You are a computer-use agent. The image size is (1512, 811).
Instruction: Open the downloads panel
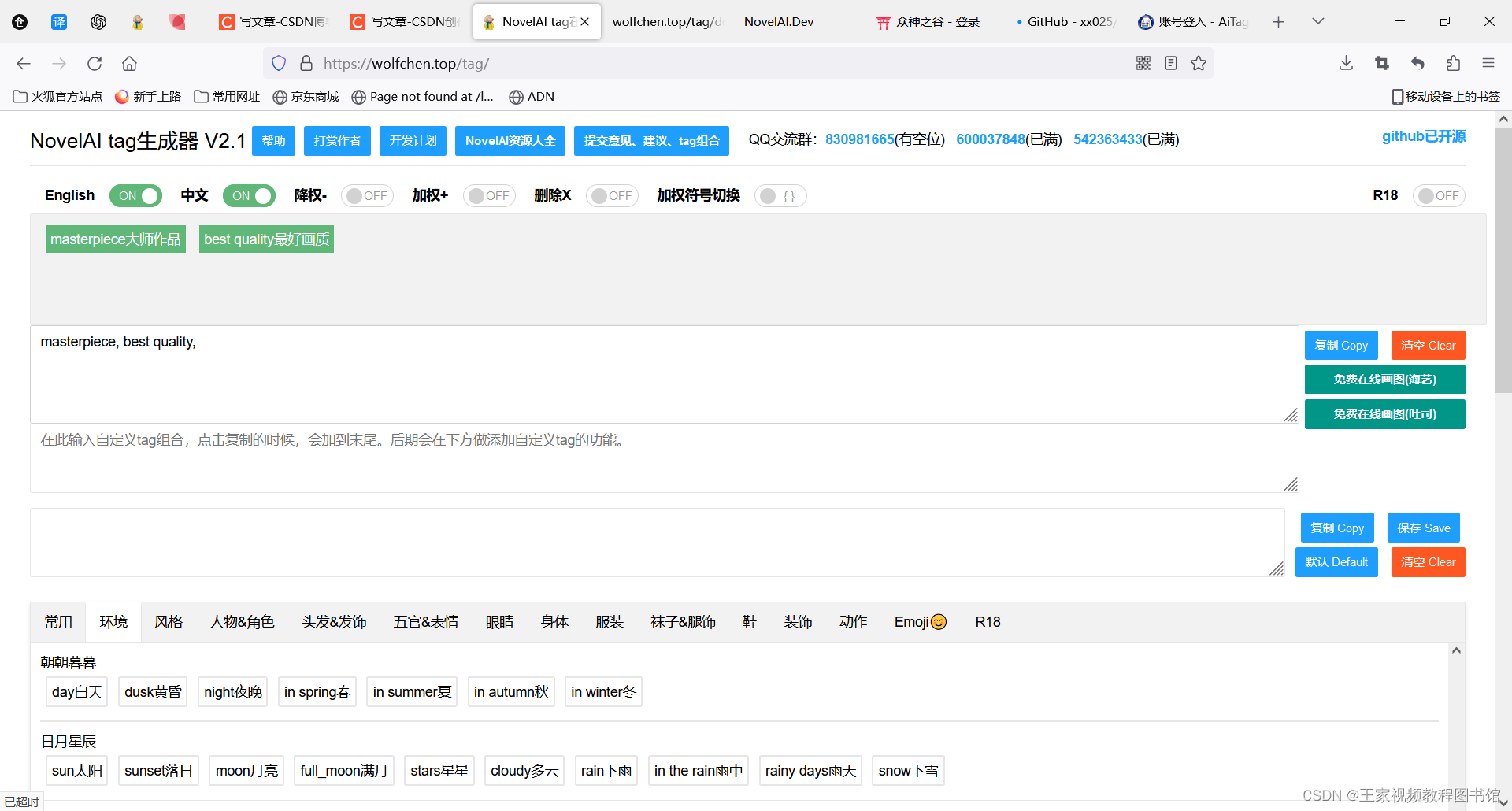tap(1345, 63)
